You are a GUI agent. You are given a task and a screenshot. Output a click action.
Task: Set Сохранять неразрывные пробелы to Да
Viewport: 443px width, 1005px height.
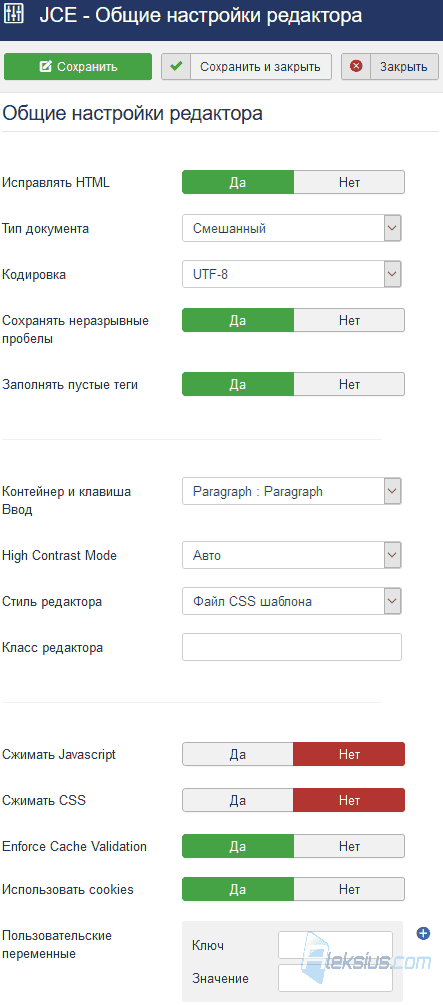coord(238,320)
